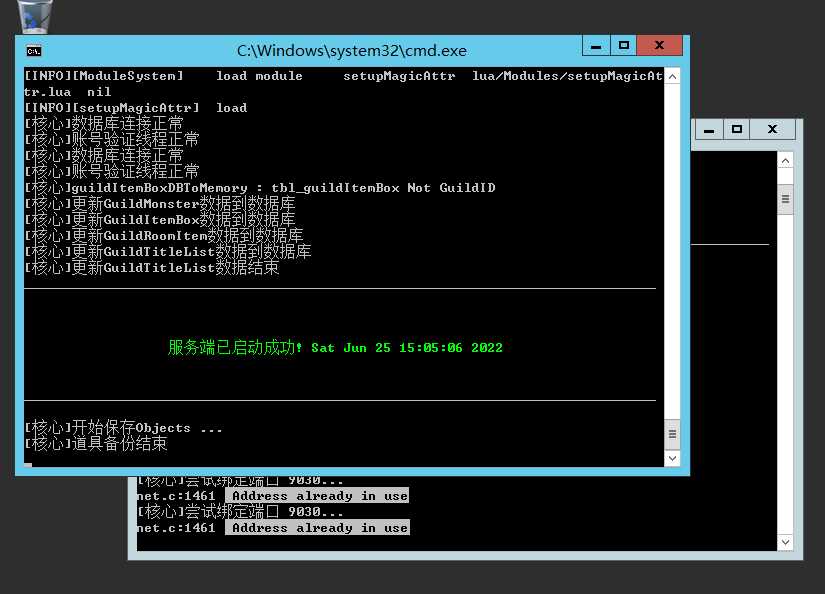
Task: Click the '更新GuildRoomItem数据到数据库' log line
Action: tap(164, 235)
